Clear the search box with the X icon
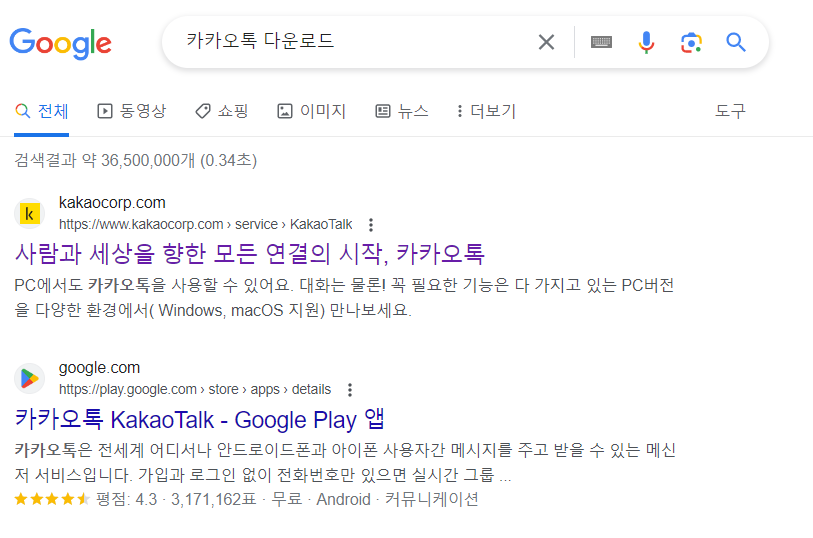 [x=546, y=42]
